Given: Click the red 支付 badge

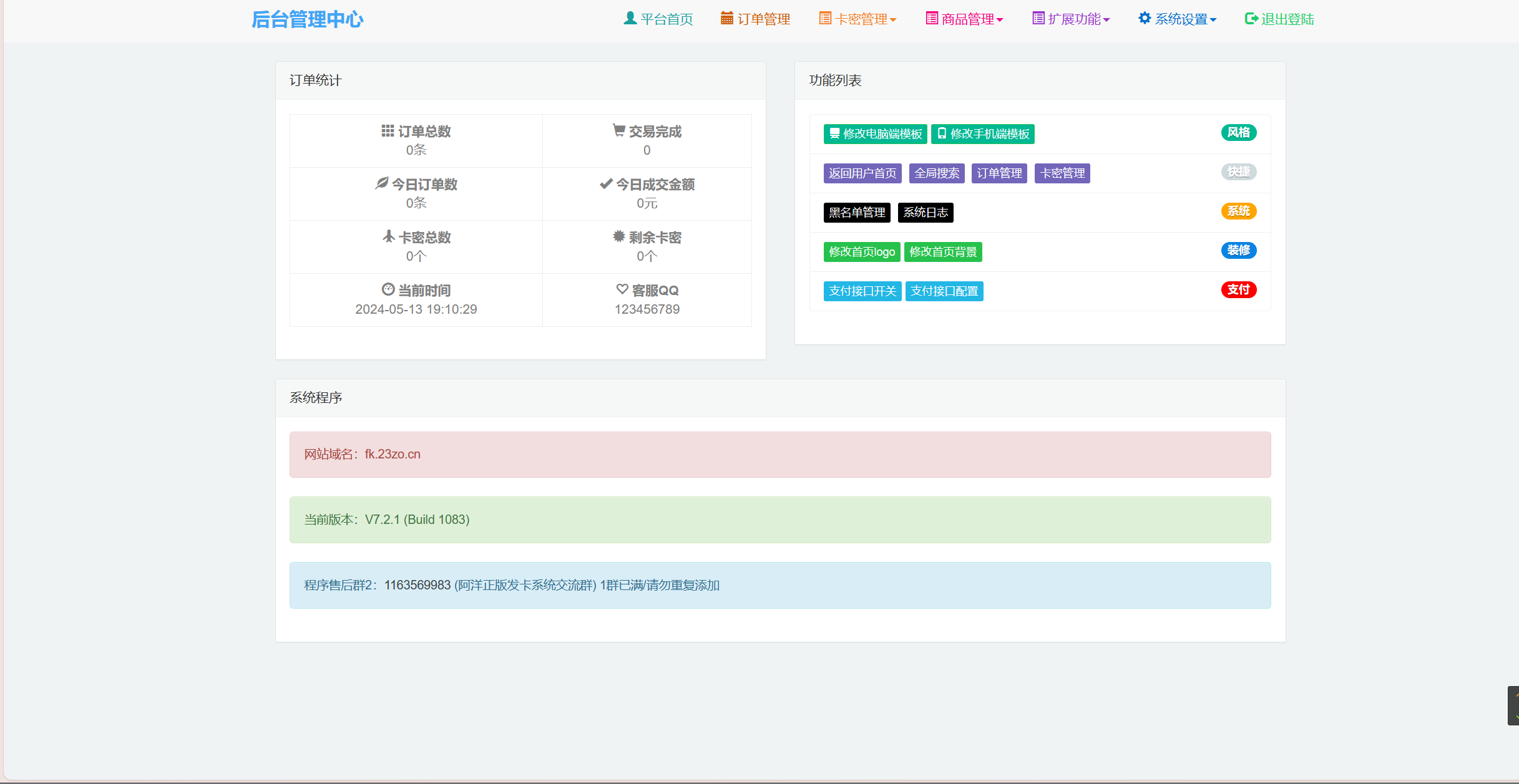Looking at the screenshot, I should point(1238,289).
